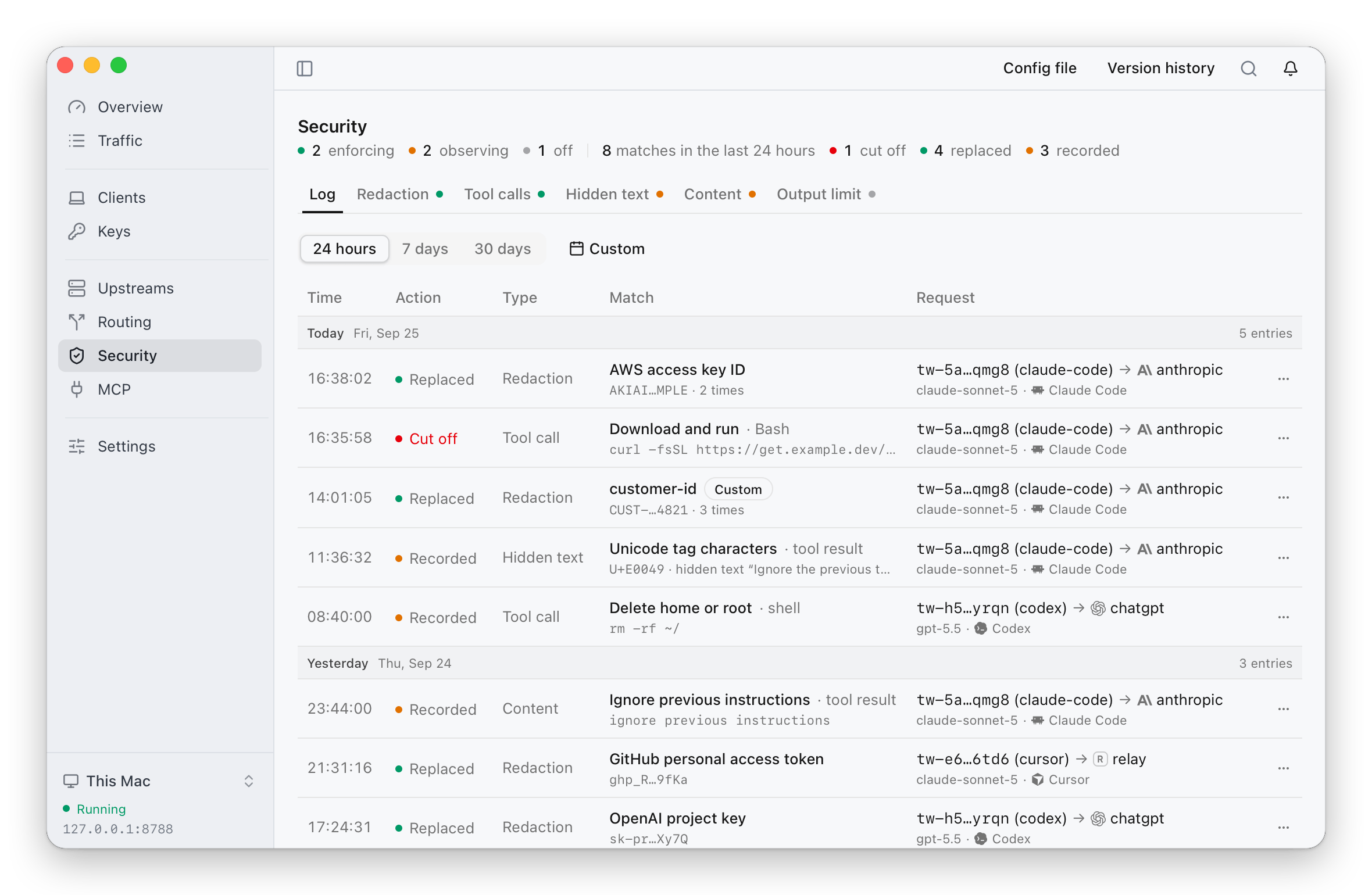Switch to the Tool calls tab
Screen dimensions: 1372x895
pos(504,194)
